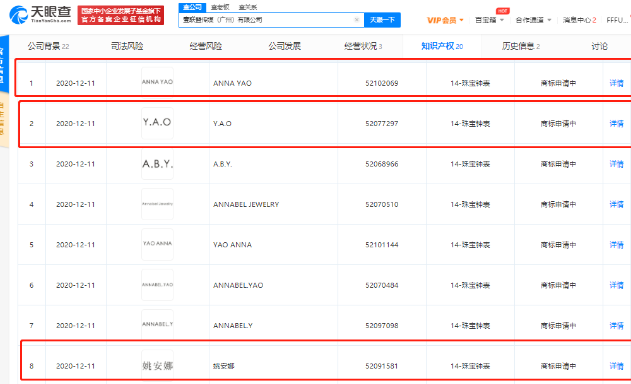Expand the VIP会员 dropdown
Image resolution: width=631 pixels, height=384 pixels.
tap(445, 20)
